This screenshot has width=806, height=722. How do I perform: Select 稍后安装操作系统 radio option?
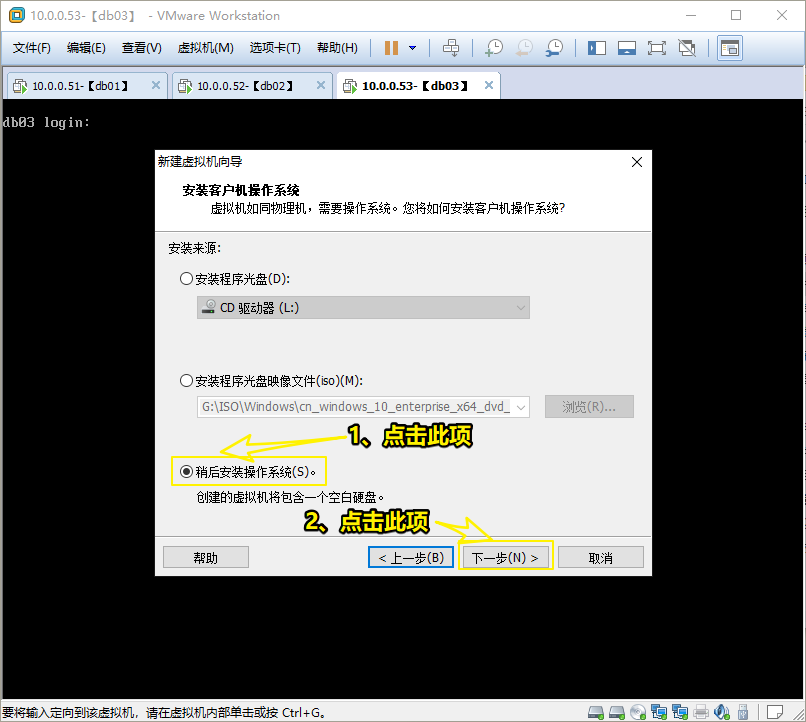188,470
